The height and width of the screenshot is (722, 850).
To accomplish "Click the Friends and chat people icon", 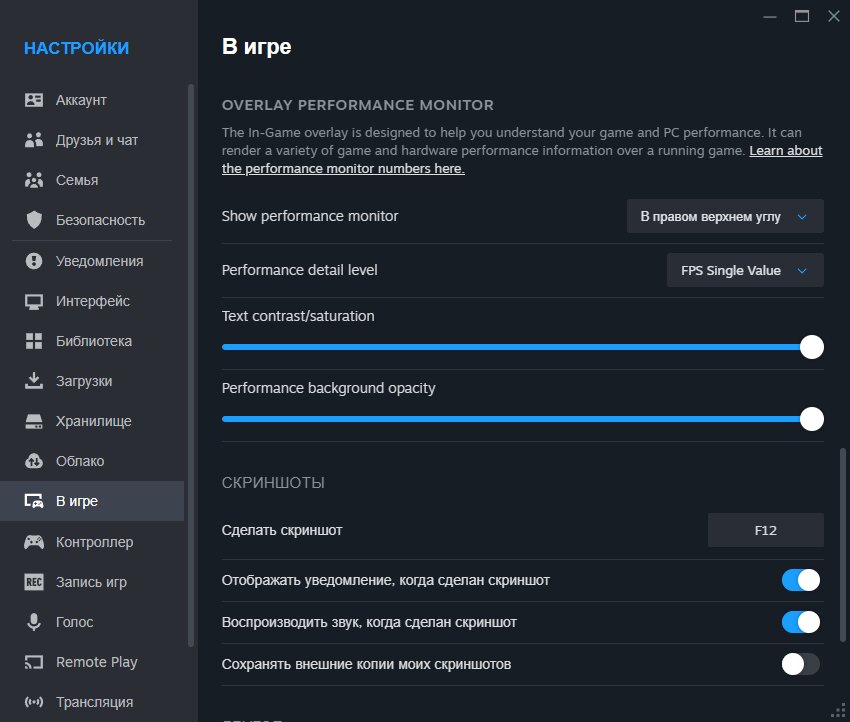I will (34, 140).
